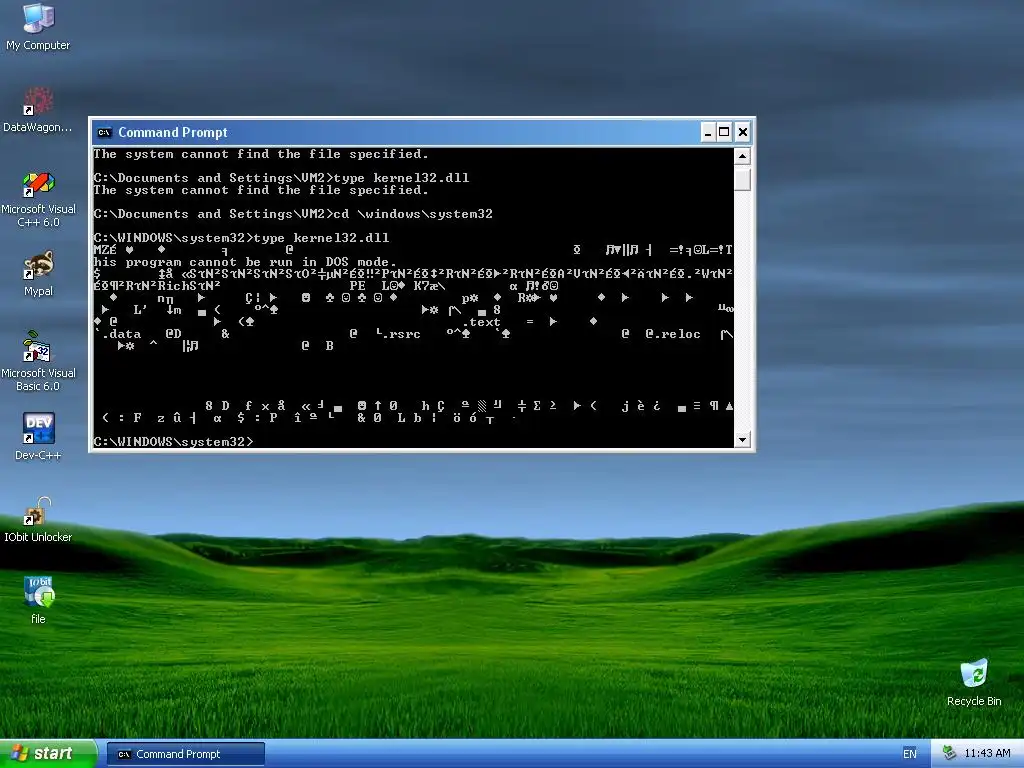The image size is (1024, 768).
Task: Click the 'his program cannot be run in DOS mode.' line
Action: tap(245, 262)
